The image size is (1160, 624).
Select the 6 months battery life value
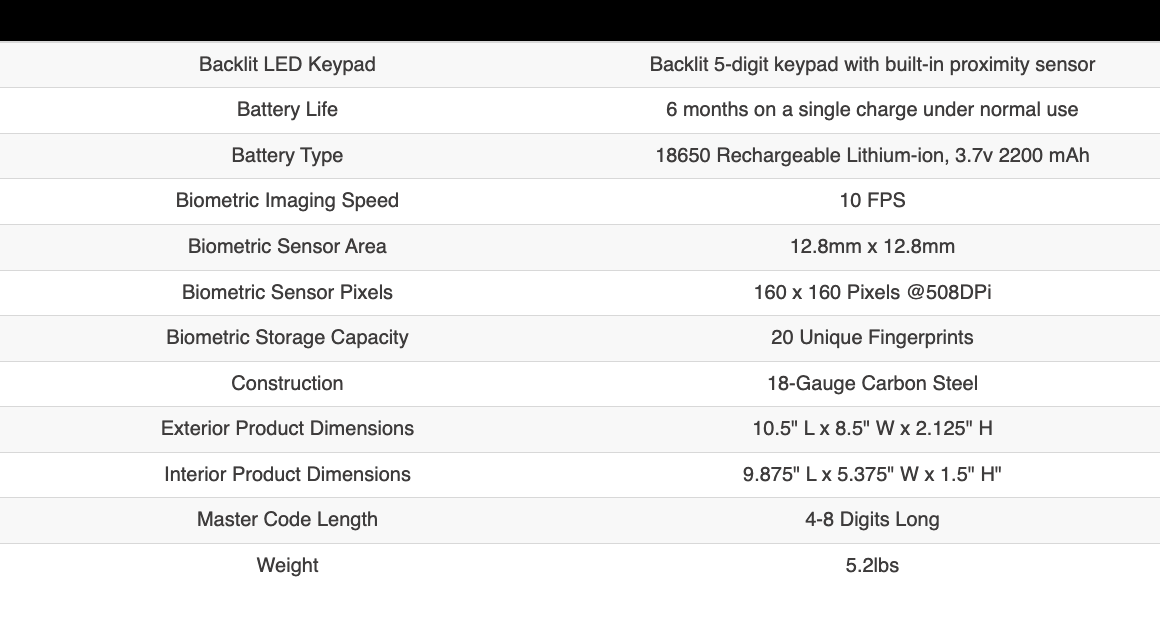(x=872, y=109)
